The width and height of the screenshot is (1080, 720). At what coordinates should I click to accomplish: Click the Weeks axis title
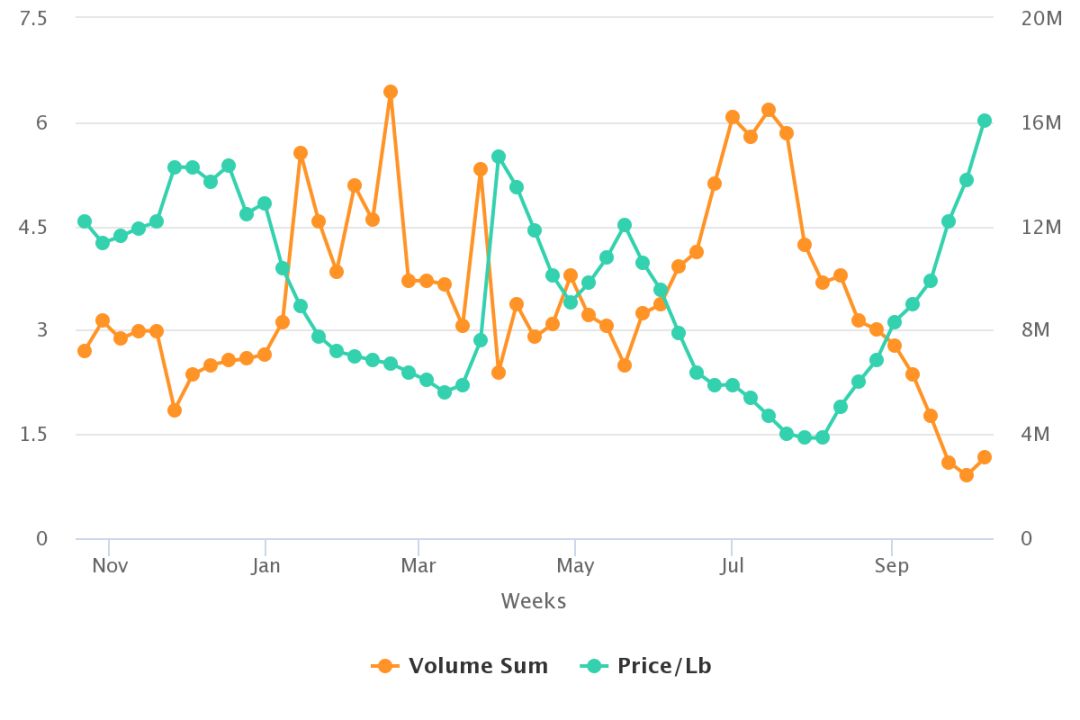pos(533,601)
